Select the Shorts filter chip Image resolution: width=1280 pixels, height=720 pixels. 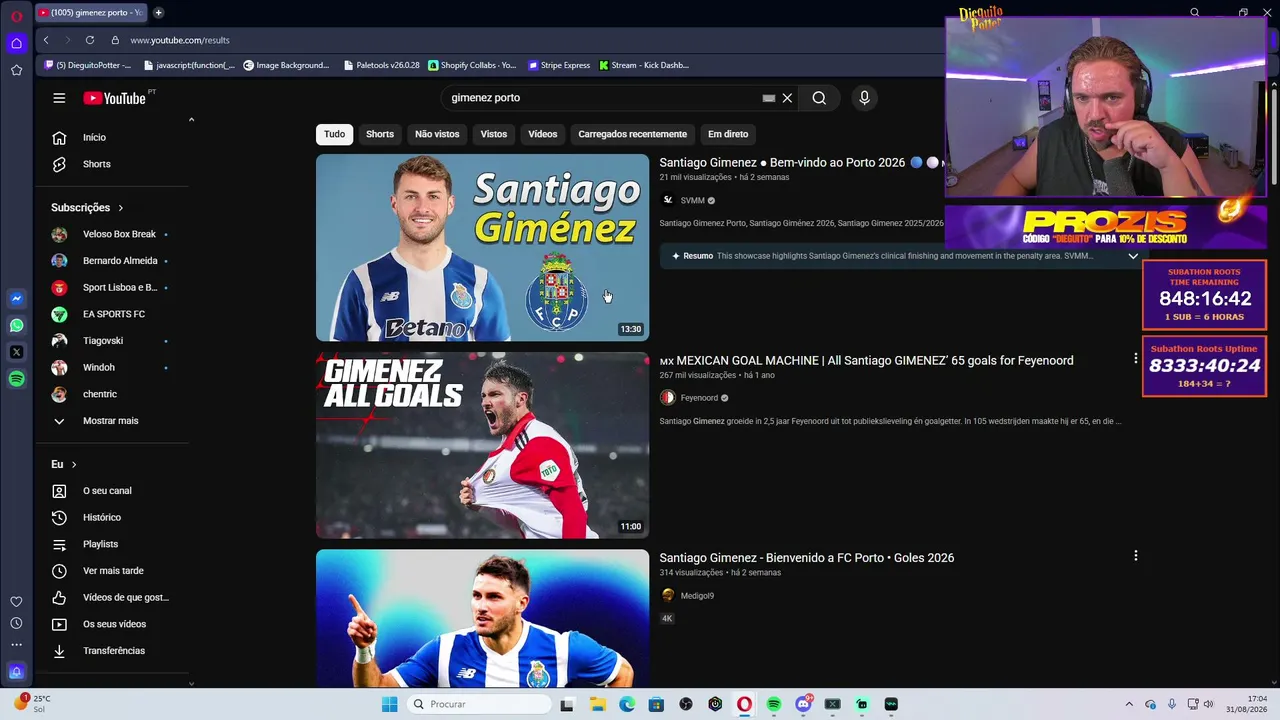[380, 134]
